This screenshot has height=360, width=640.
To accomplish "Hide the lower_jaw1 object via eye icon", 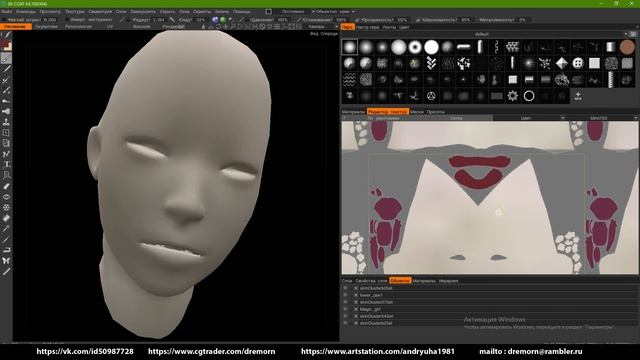I will (346, 295).
